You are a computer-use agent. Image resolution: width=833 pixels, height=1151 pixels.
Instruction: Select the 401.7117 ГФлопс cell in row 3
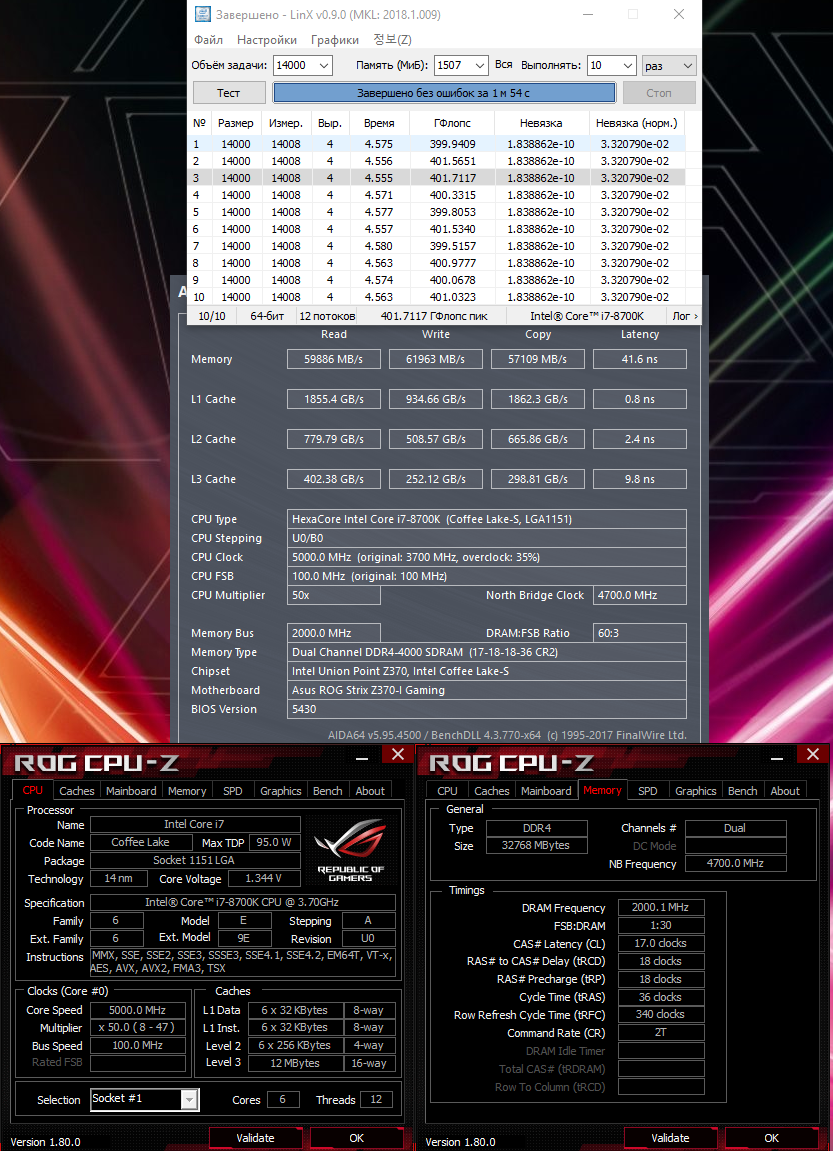[452, 178]
